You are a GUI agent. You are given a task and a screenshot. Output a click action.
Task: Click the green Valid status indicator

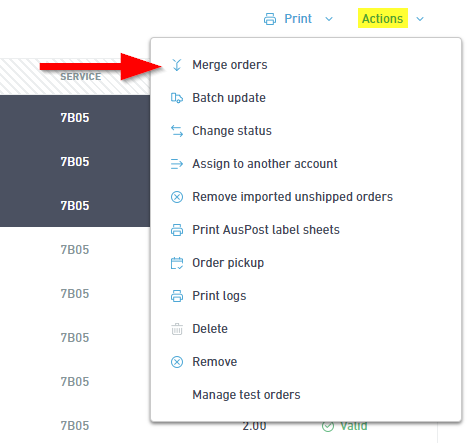345,426
